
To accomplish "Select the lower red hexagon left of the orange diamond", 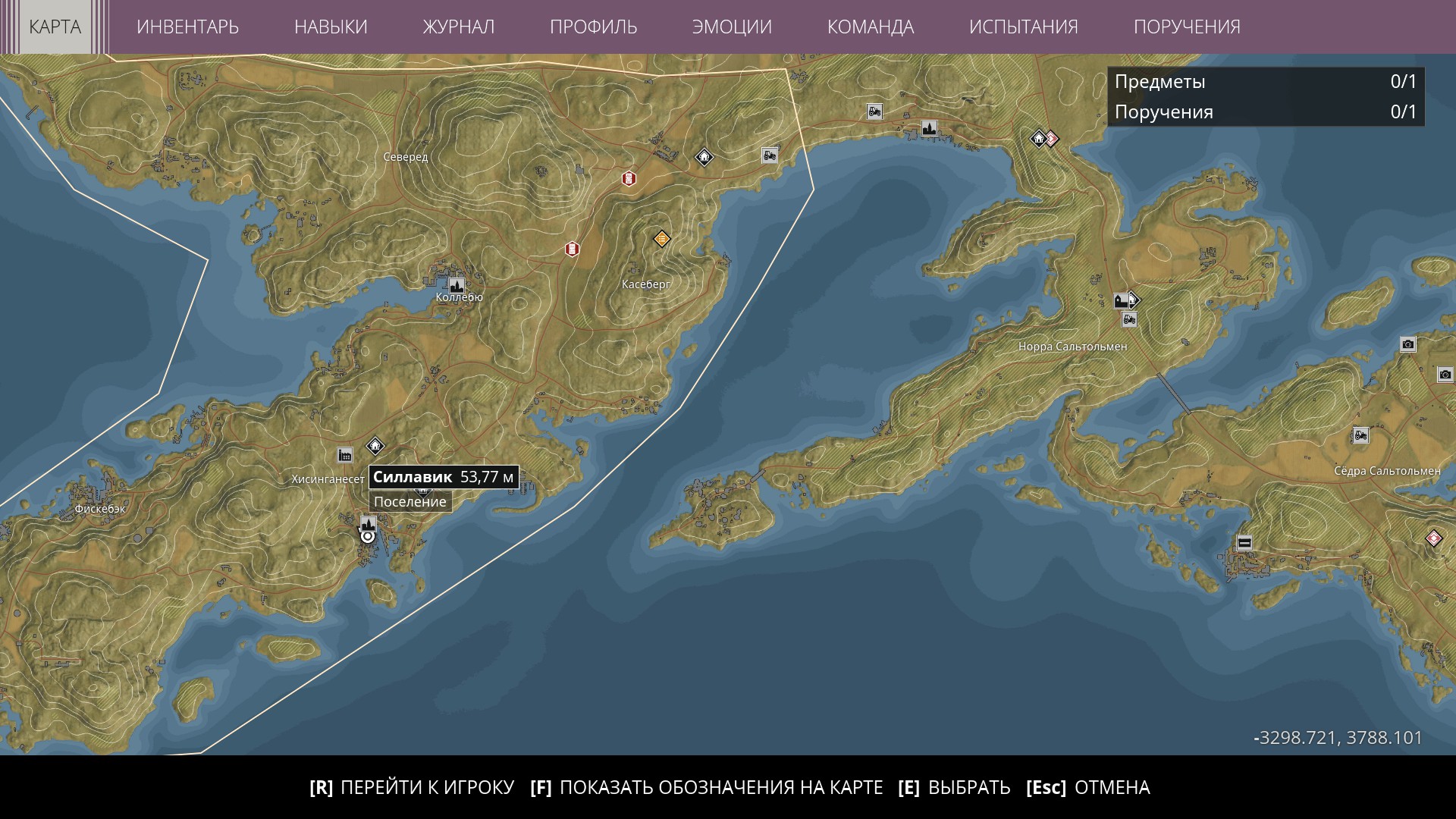I will pyautogui.click(x=573, y=249).
